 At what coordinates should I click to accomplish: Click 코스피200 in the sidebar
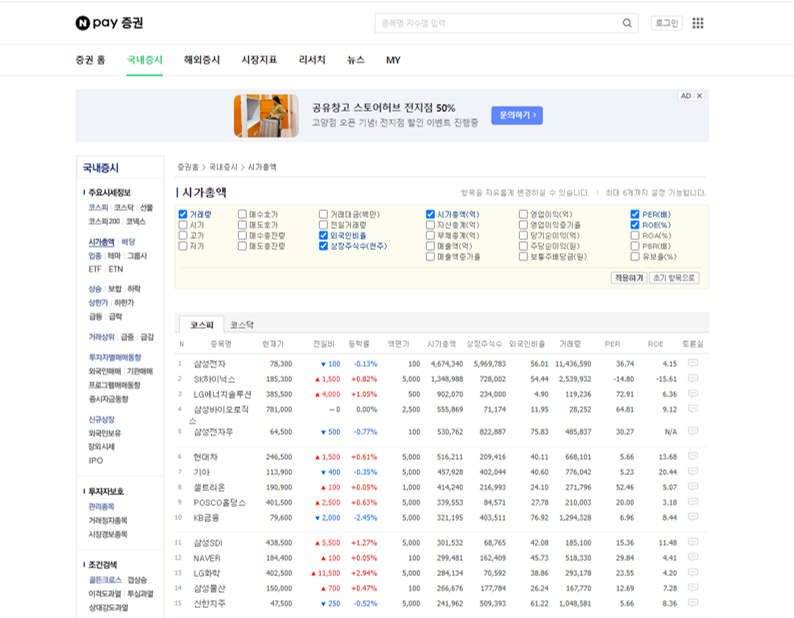coord(104,221)
